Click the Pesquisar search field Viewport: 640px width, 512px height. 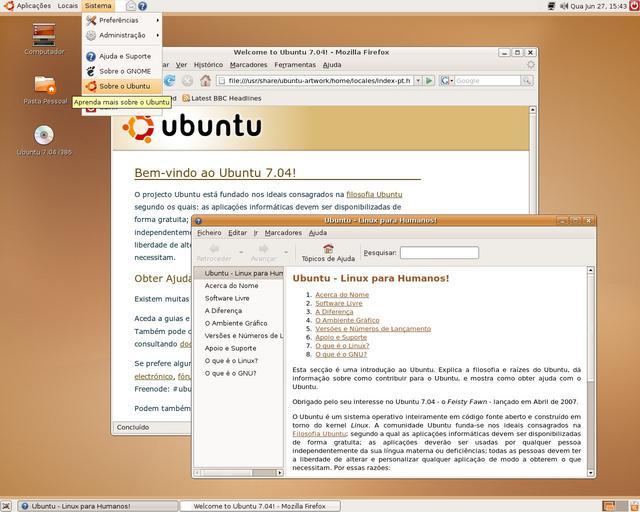tap(439, 253)
